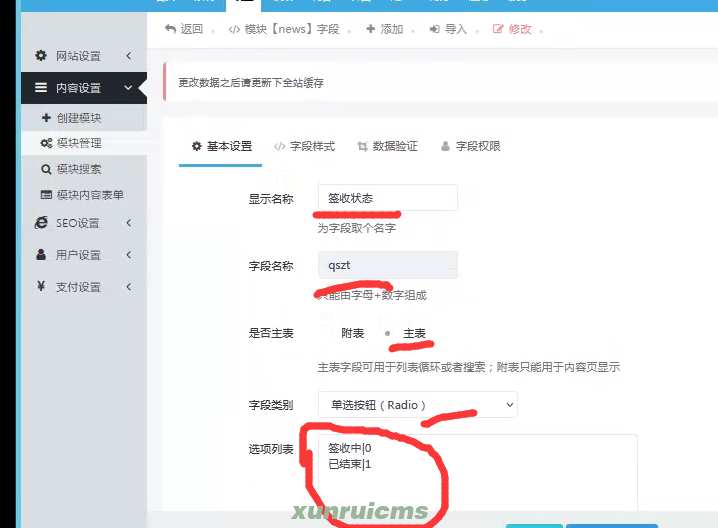Expand the 支付设置 menu chevron

[x=129, y=287]
